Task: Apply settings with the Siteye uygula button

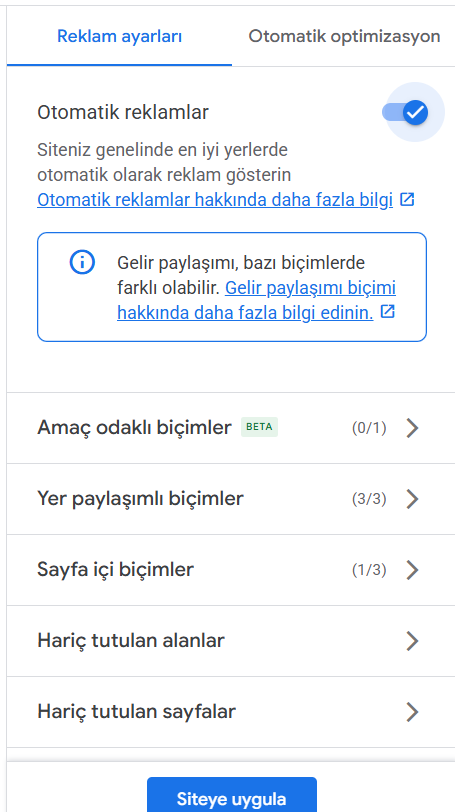Action: pos(231,795)
